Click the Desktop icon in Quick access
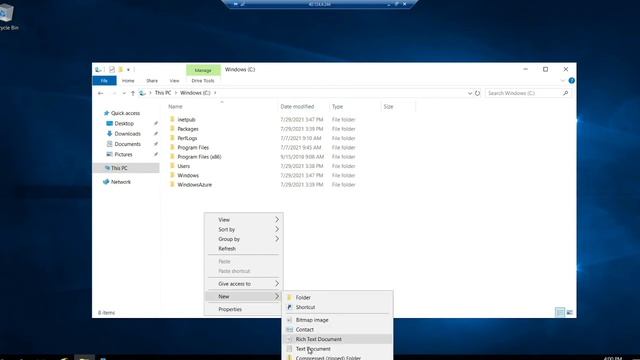 click(109, 123)
